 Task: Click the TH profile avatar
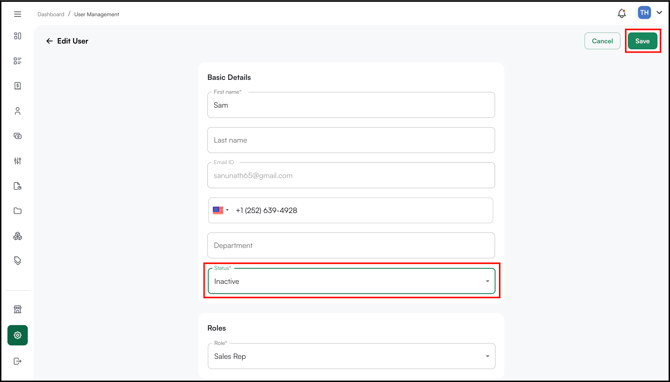tap(644, 13)
